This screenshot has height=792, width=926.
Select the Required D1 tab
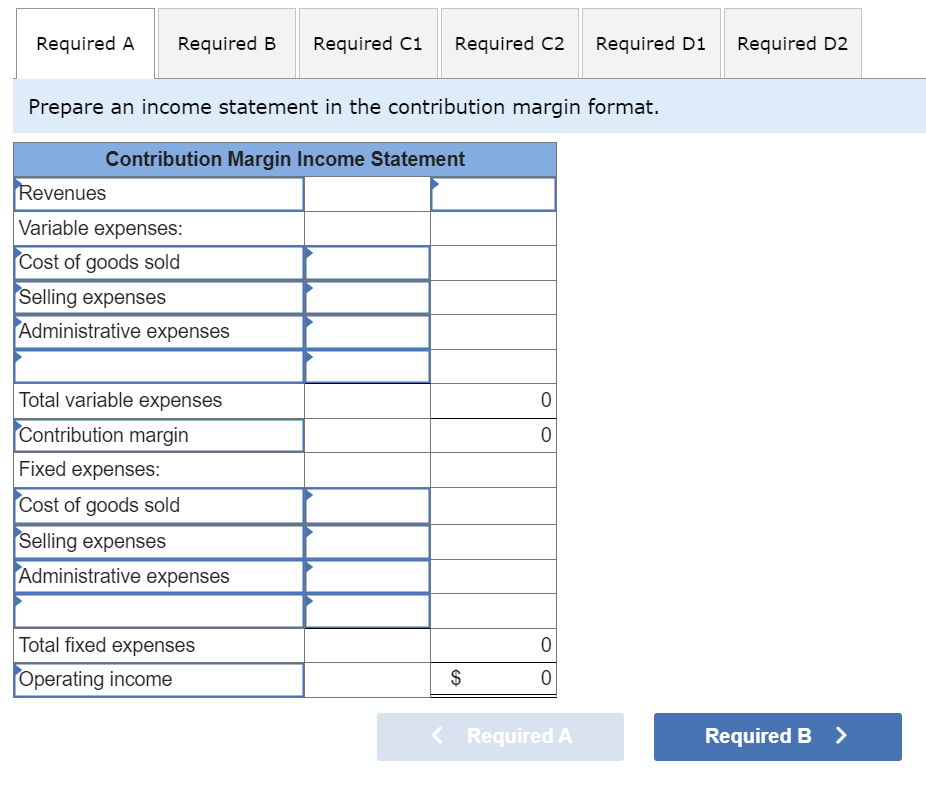(650, 43)
